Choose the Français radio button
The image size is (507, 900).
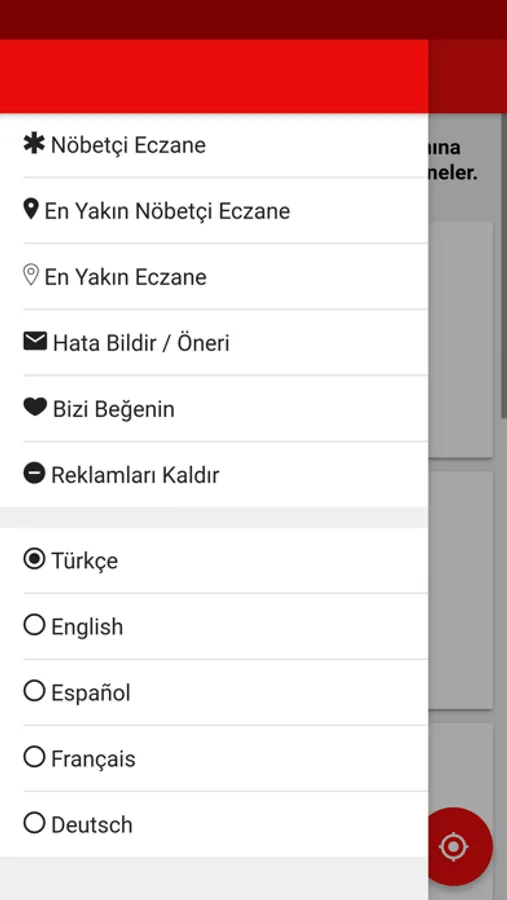point(34,757)
